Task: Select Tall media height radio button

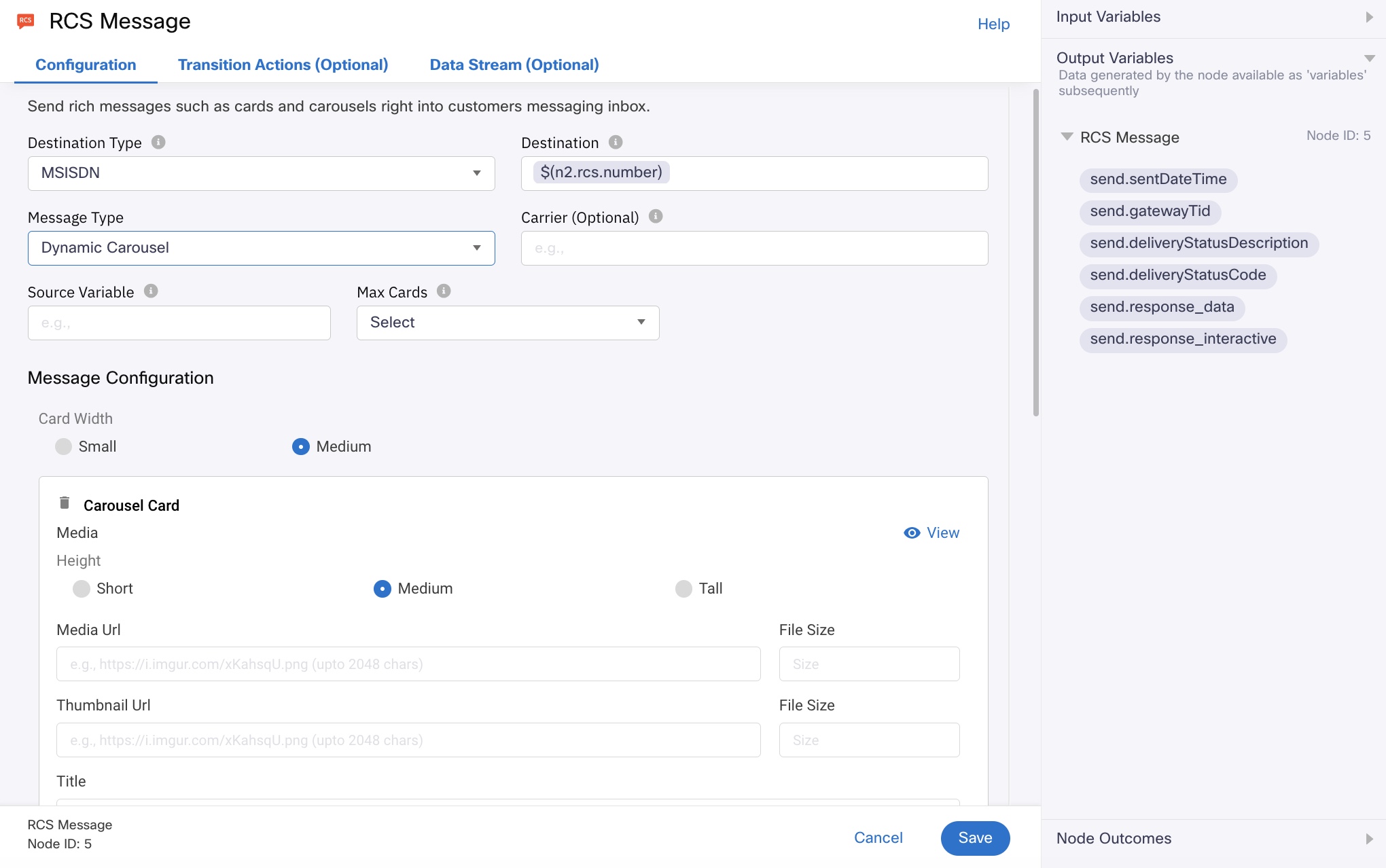Action: click(683, 588)
